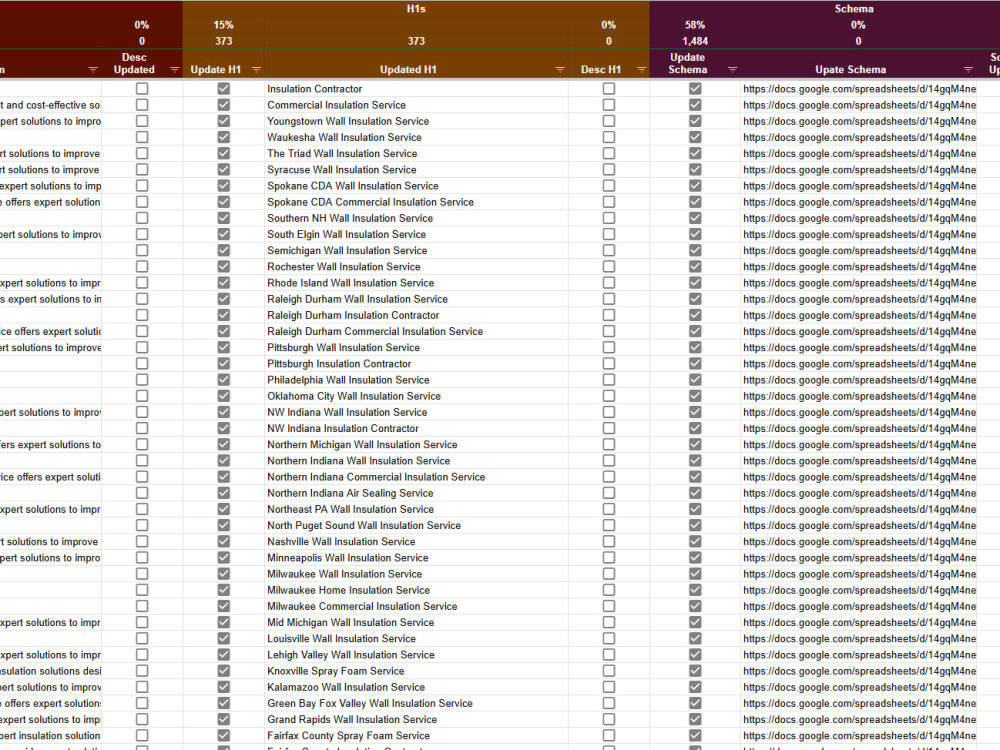
Task: Select the 58% summary cell
Action: (695, 25)
